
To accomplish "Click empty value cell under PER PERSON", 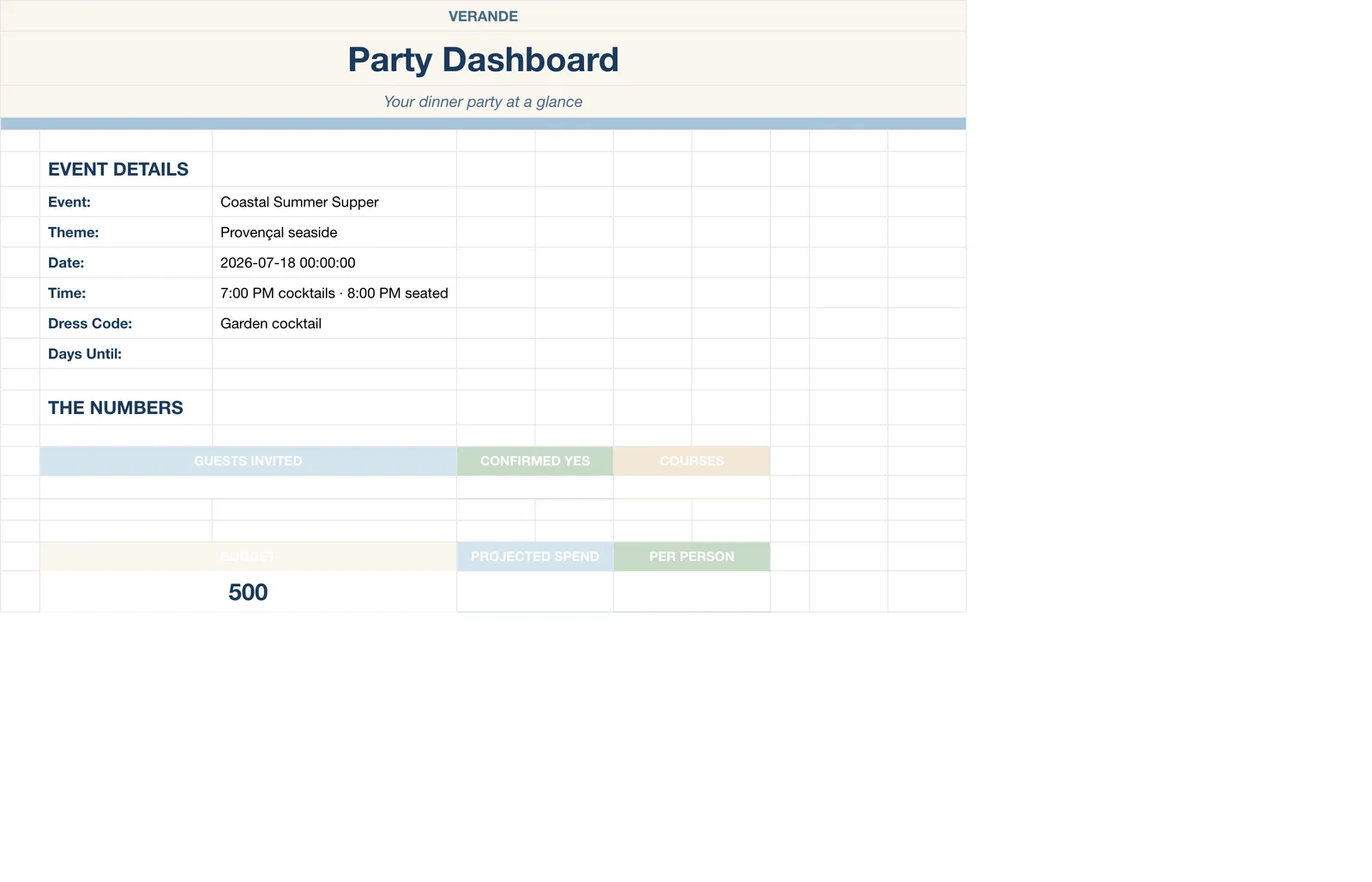I will point(692,592).
